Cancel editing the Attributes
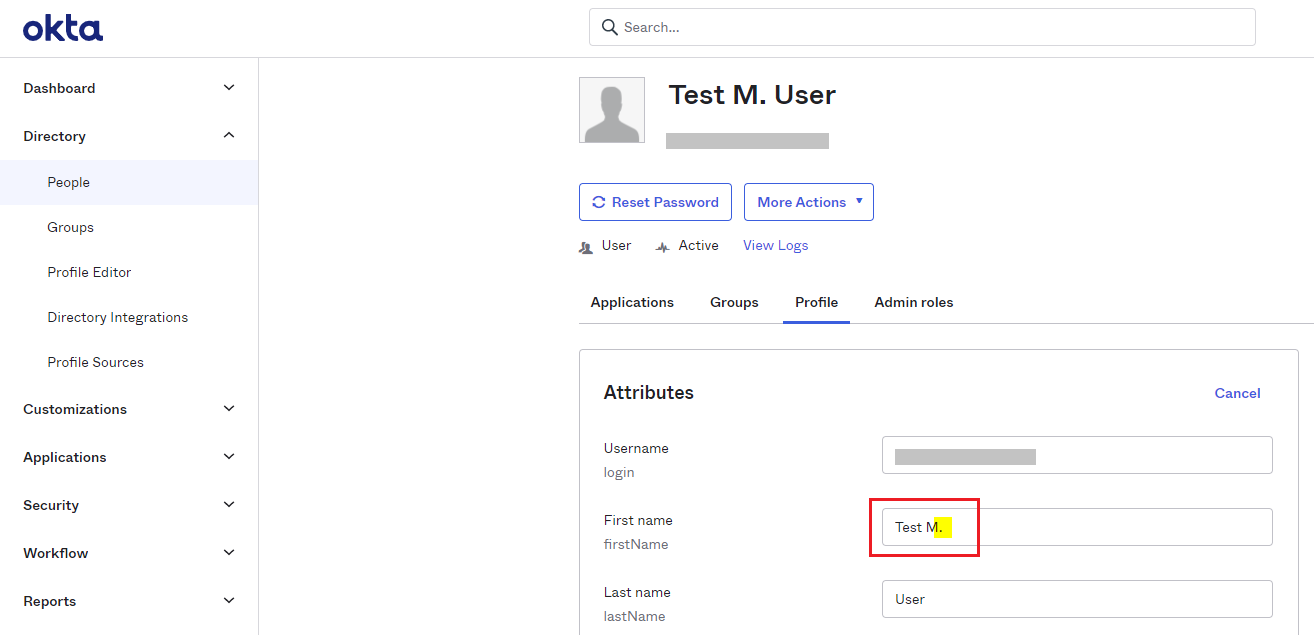Image resolution: width=1314 pixels, height=635 pixels. coord(1237,393)
